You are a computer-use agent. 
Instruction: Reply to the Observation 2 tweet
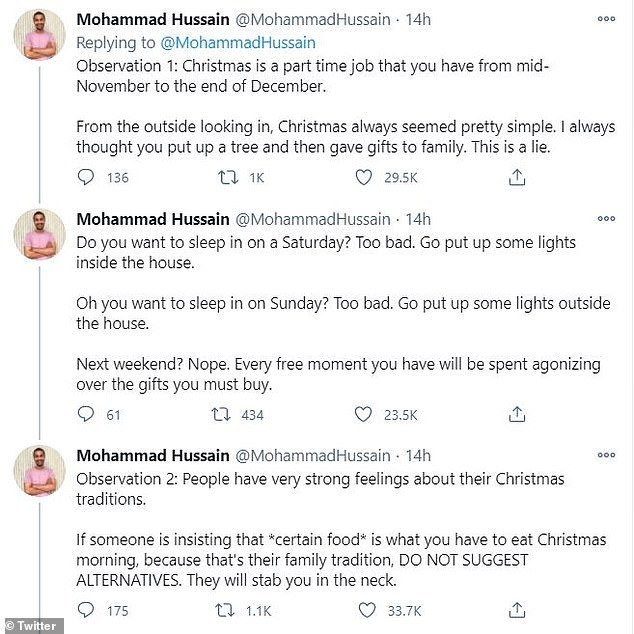[x=87, y=609]
